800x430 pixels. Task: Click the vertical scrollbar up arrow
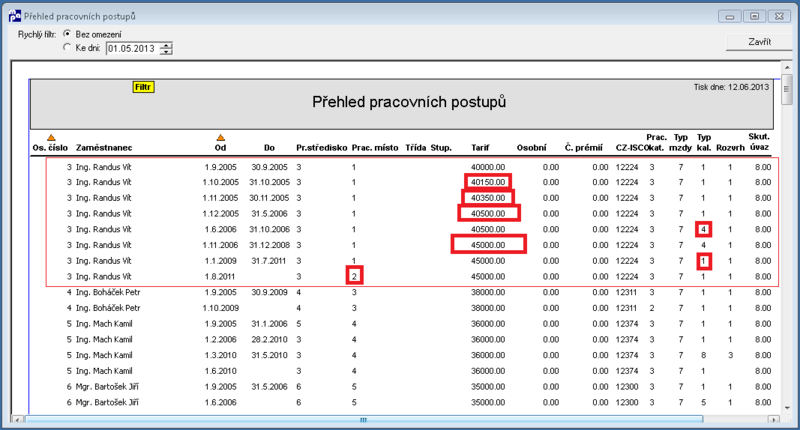click(787, 67)
